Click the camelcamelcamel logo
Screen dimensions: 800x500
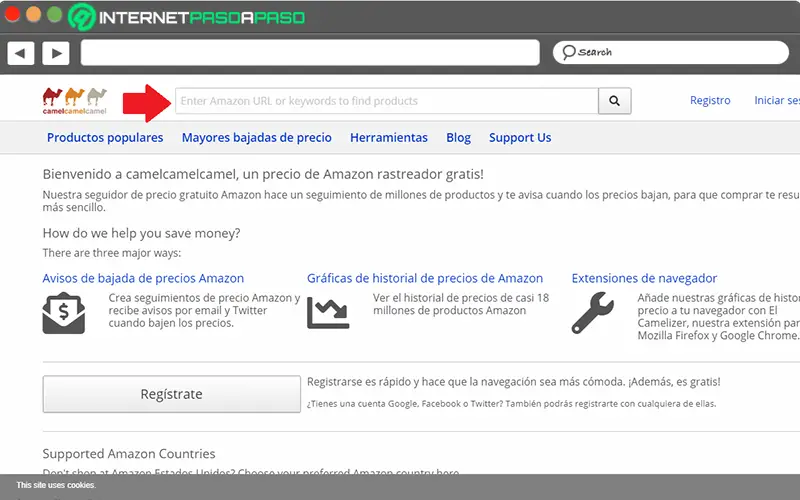(75, 101)
